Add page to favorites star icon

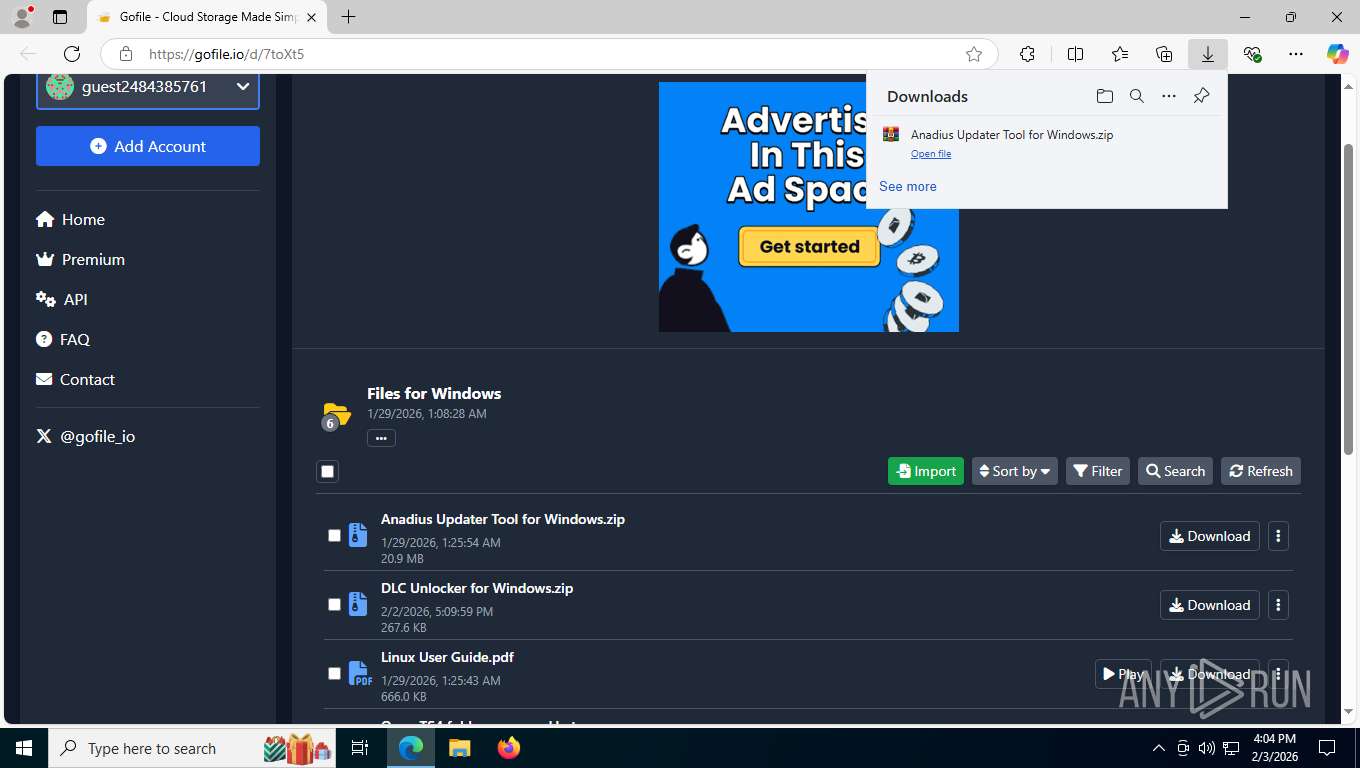click(x=974, y=54)
